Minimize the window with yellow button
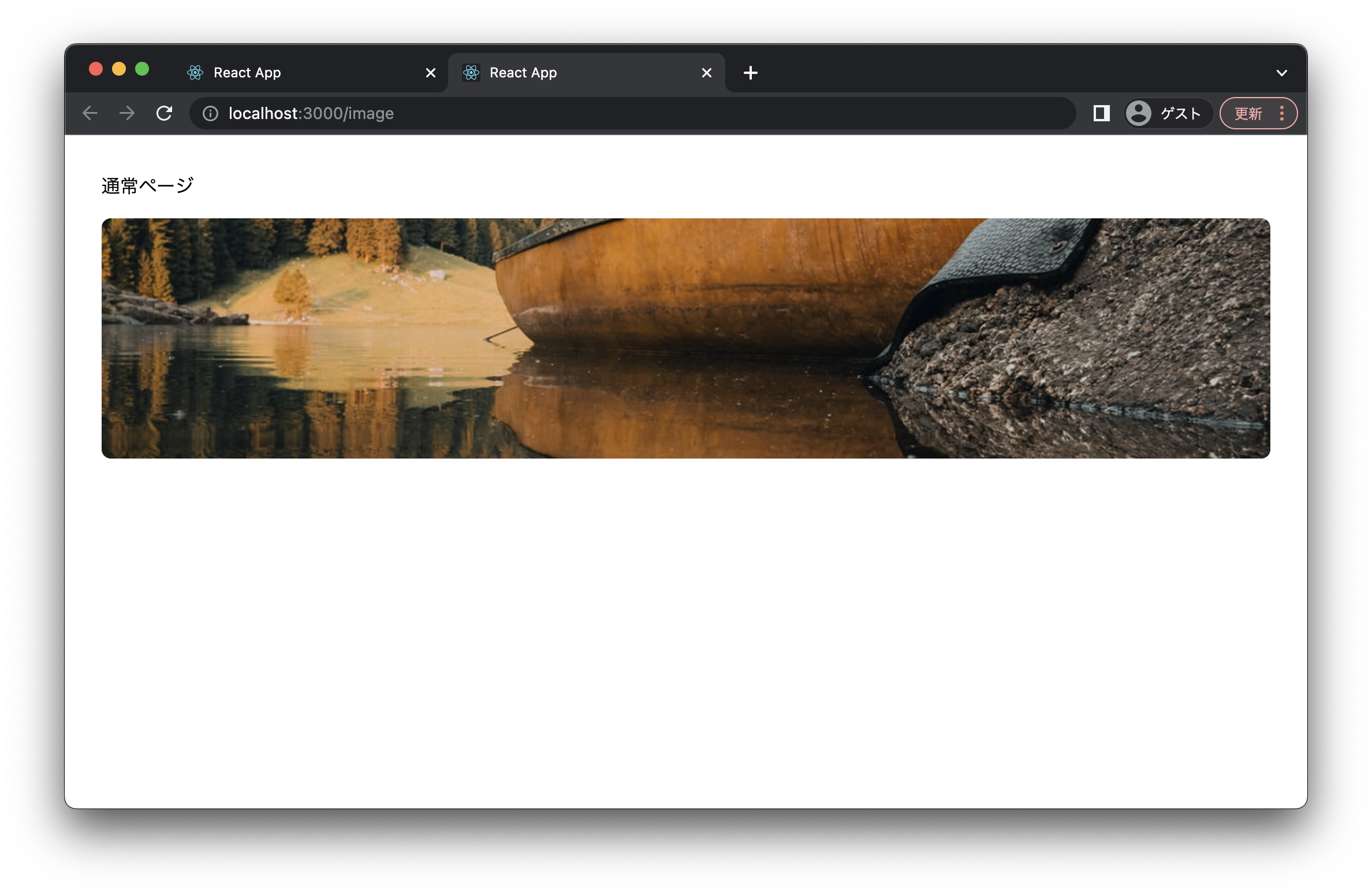 pos(119,69)
